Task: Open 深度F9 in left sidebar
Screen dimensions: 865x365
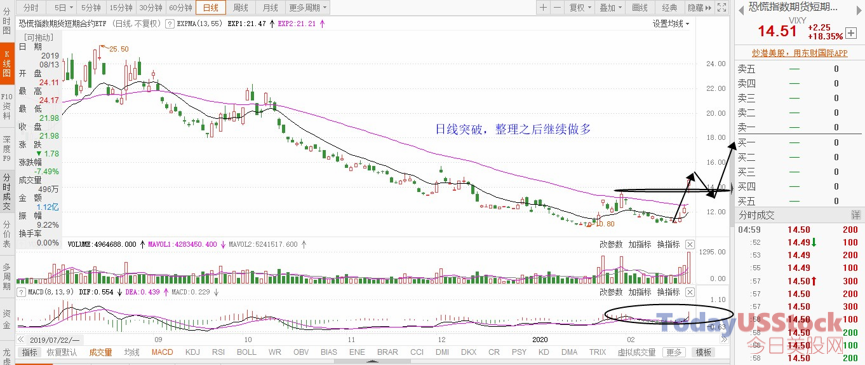Action: click(x=7, y=148)
